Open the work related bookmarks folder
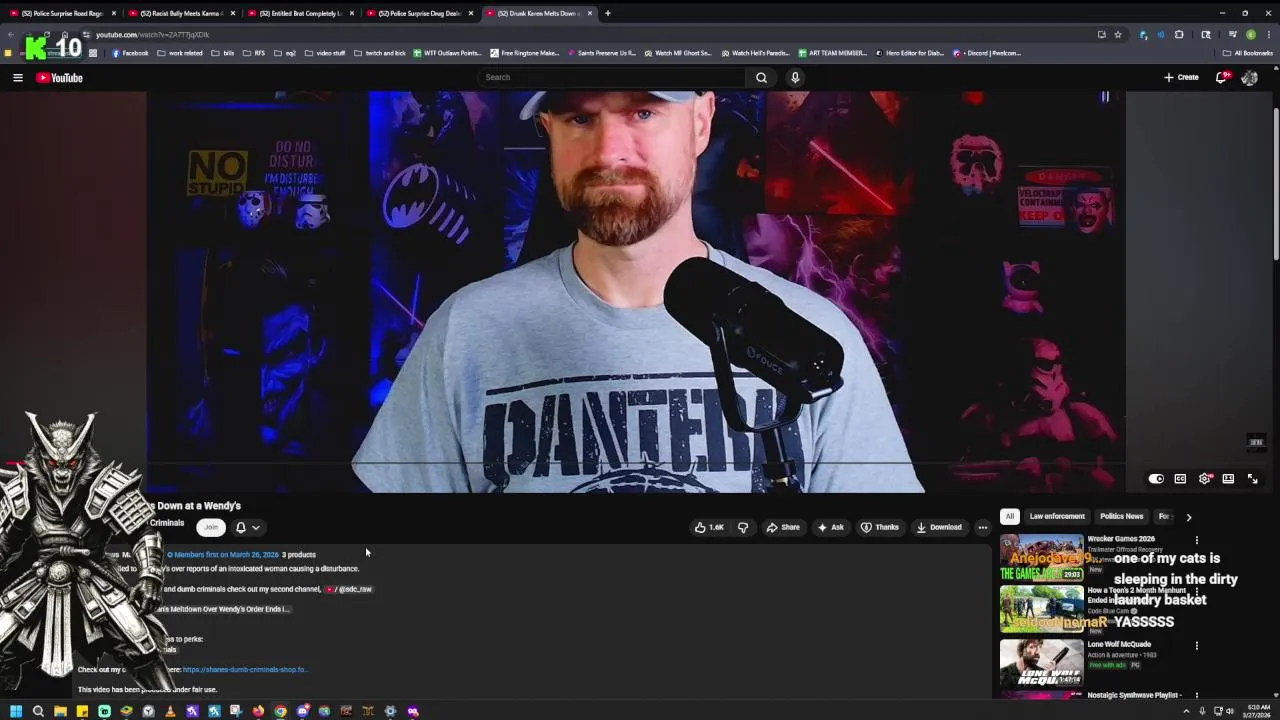The height and width of the screenshot is (720, 1280). [x=180, y=53]
